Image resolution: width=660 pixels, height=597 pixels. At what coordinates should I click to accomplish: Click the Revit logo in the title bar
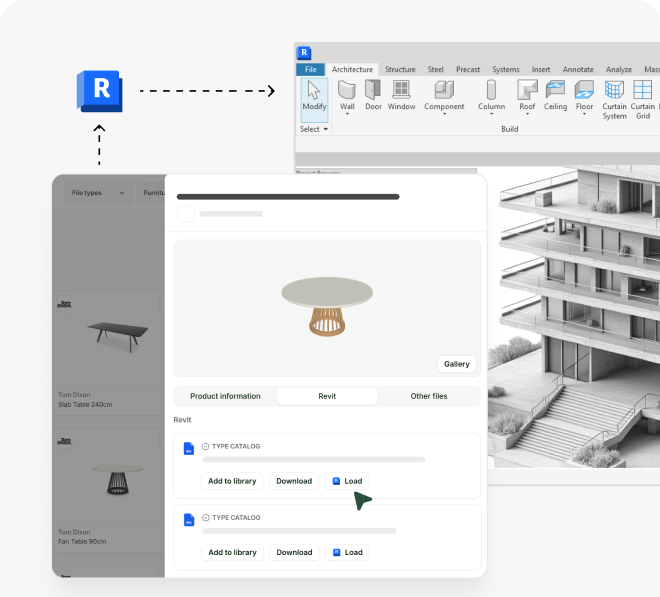tap(303, 53)
